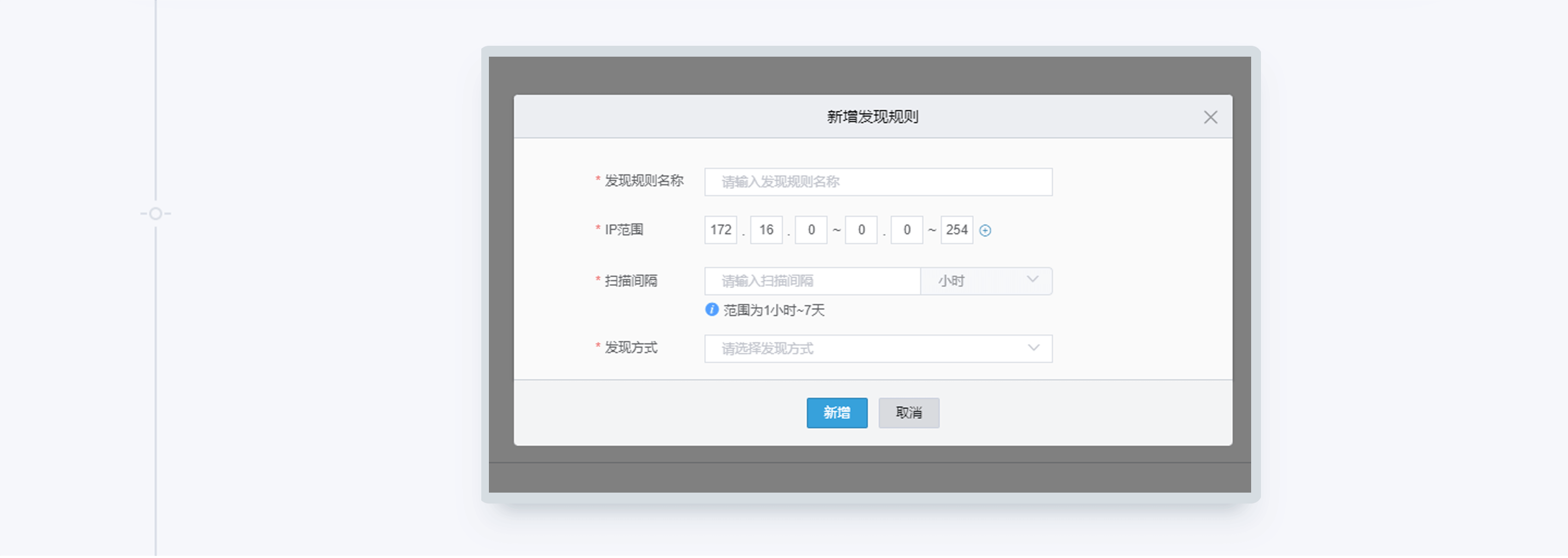Click the blue info icon beside 范围为1小时~7天
The width and height of the screenshot is (1568, 558).
(712, 310)
